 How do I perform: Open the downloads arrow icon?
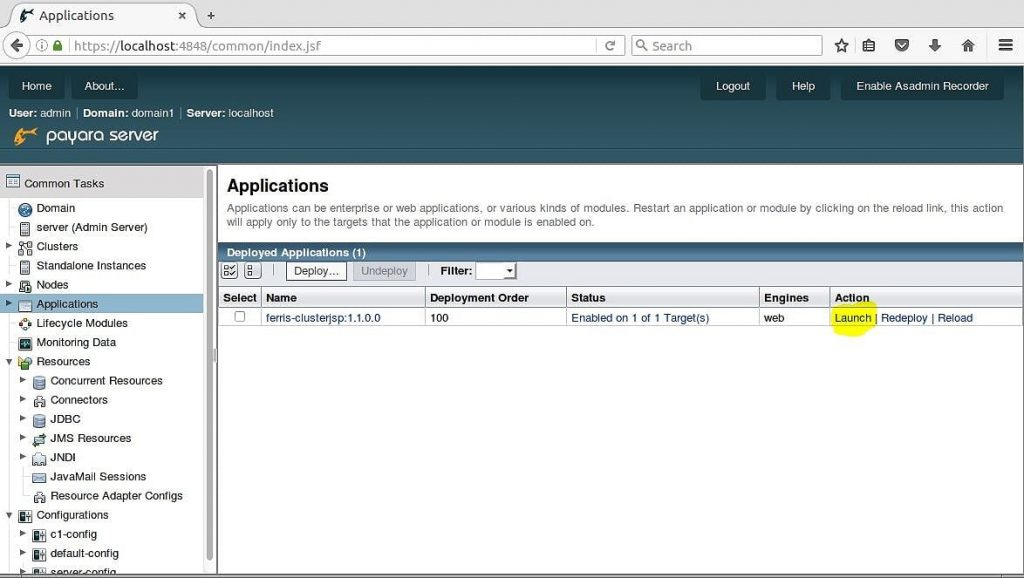(x=935, y=46)
